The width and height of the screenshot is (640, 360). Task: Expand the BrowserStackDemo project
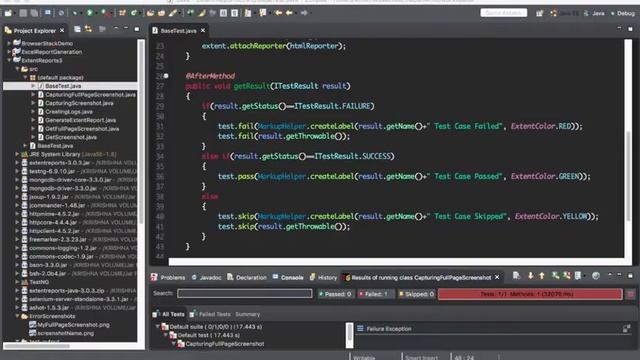tap(9, 43)
